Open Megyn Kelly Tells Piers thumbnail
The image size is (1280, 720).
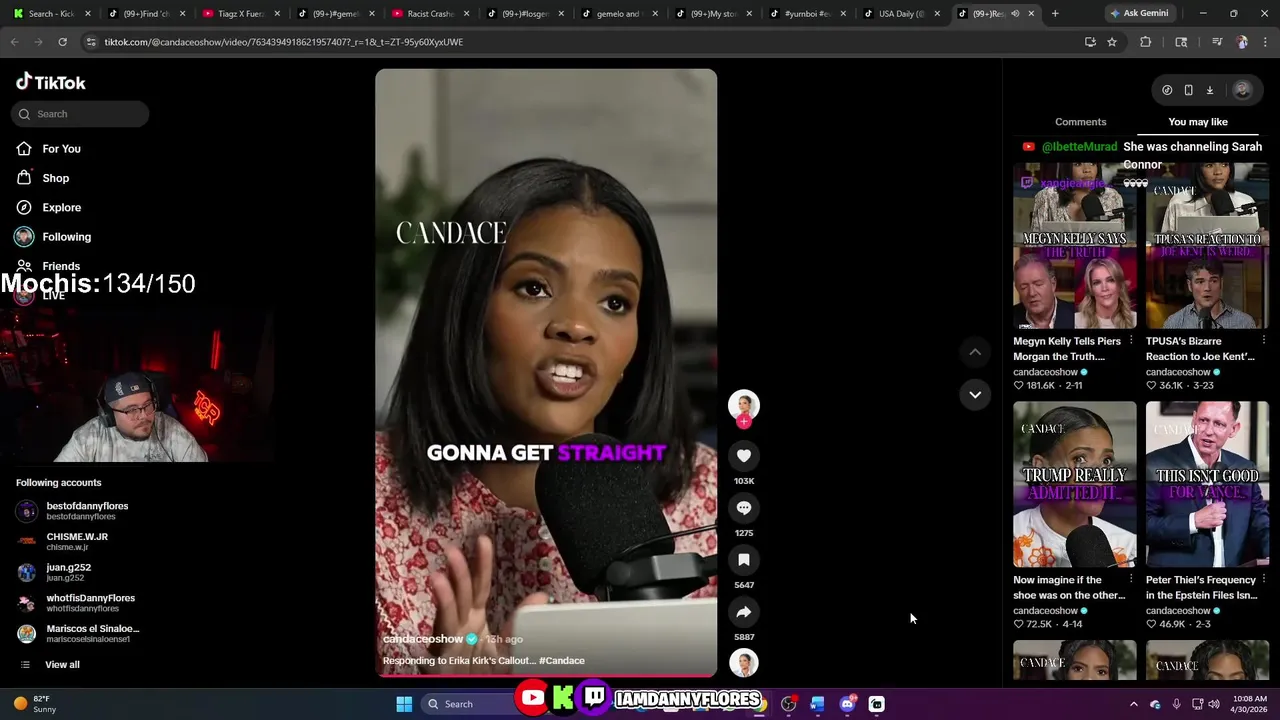1075,246
